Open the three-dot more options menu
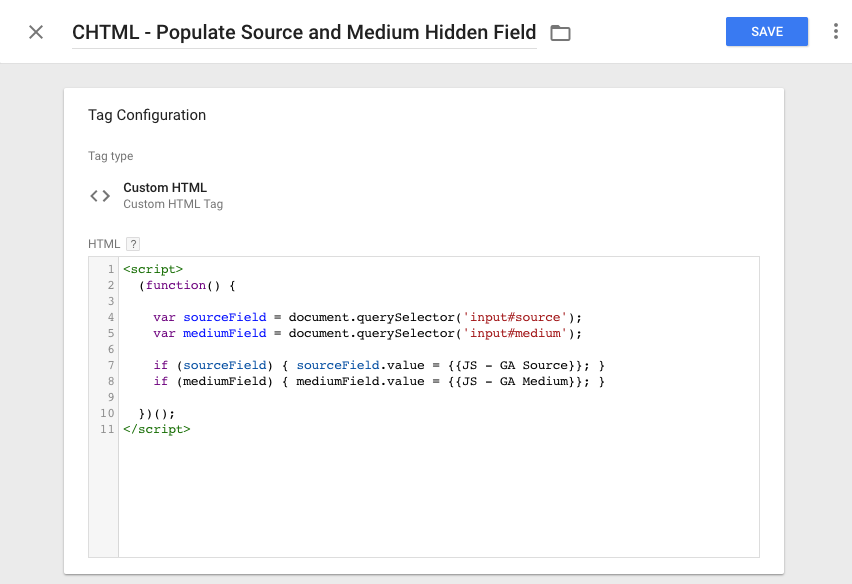The width and height of the screenshot is (852, 584). click(836, 32)
